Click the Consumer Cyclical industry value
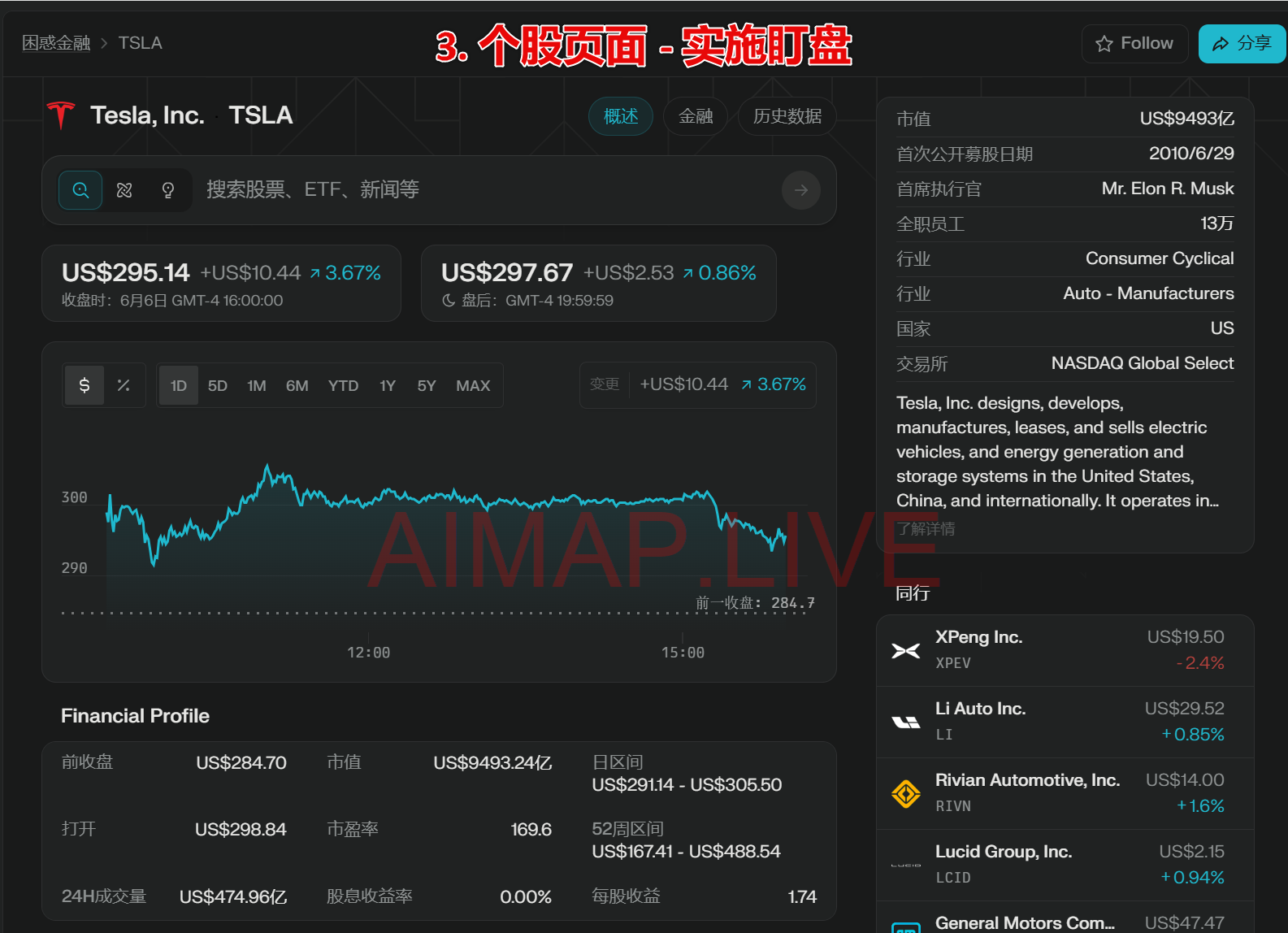 click(x=1160, y=258)
